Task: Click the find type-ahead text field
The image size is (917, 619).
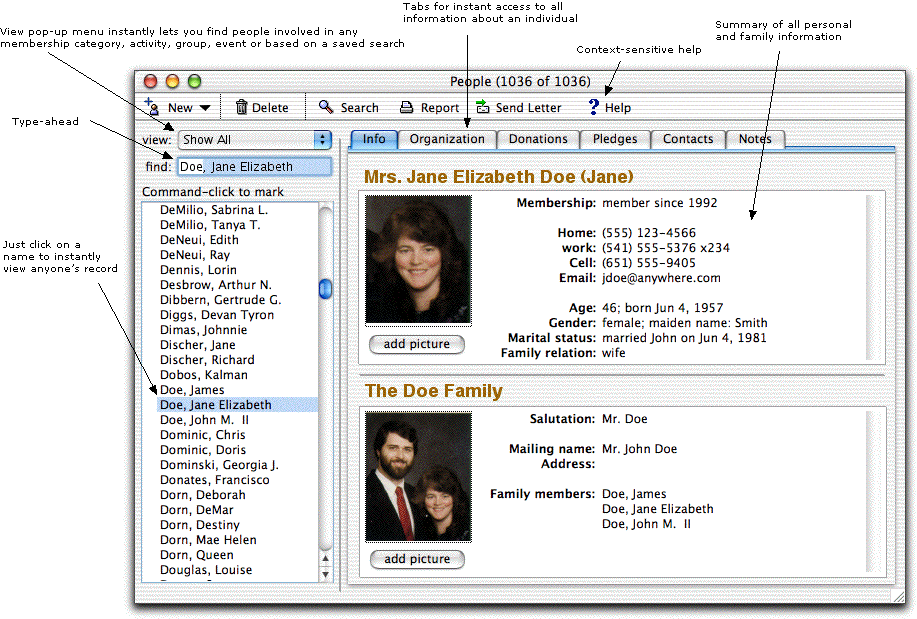Action: (254, 167)
